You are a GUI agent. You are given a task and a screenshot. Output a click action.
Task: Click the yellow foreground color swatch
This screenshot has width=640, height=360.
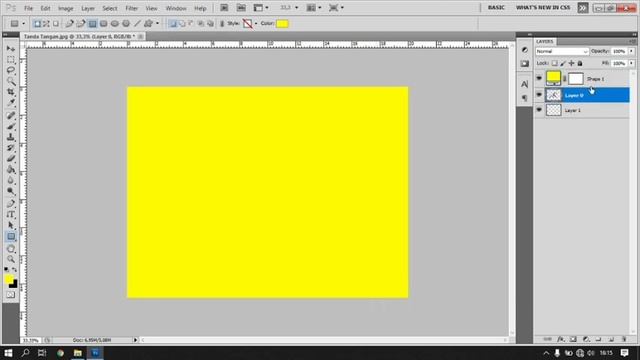[9, 279]
